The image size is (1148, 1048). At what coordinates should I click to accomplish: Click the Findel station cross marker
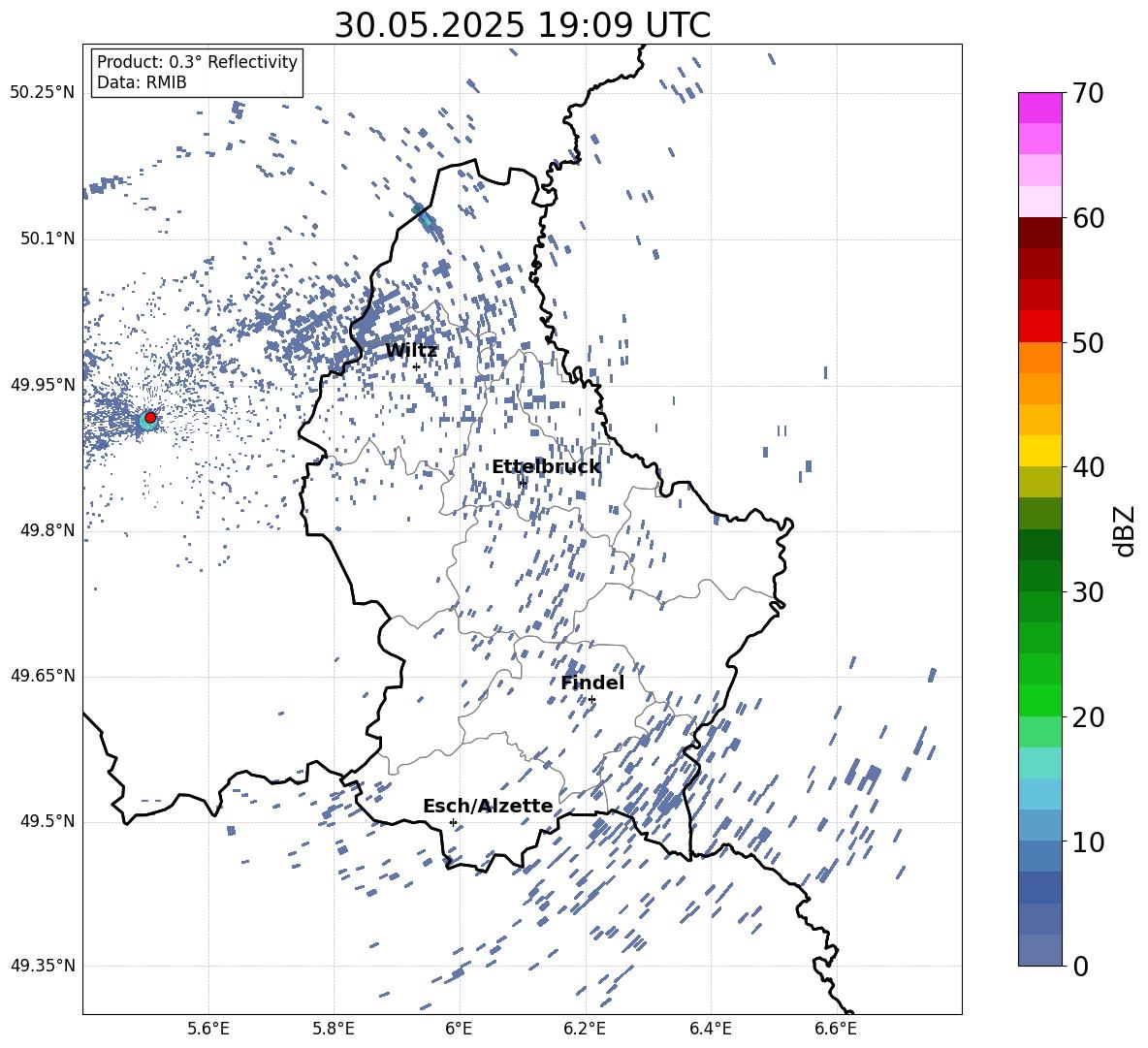click(x=591, y=700)
